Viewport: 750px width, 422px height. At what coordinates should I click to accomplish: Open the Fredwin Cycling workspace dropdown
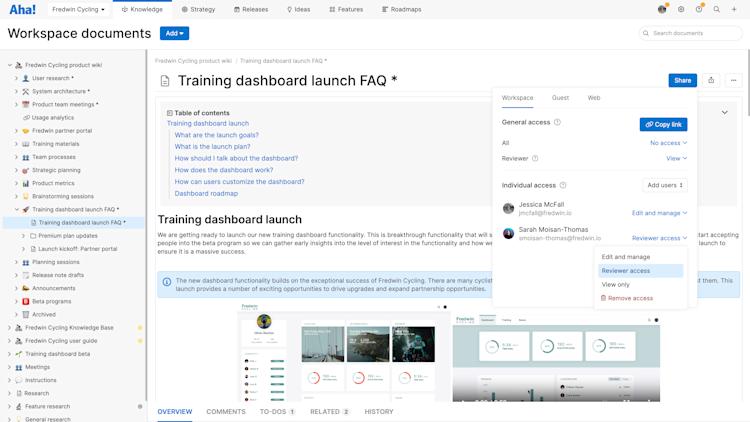coord(78,9)
